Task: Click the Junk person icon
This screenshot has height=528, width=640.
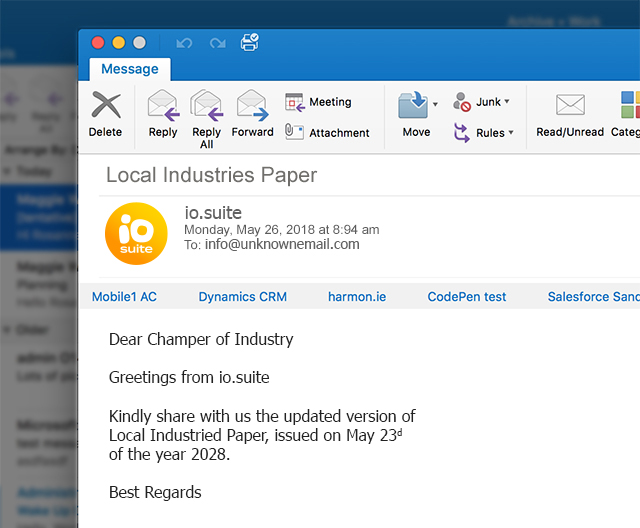Action: (x=462, y=102)
